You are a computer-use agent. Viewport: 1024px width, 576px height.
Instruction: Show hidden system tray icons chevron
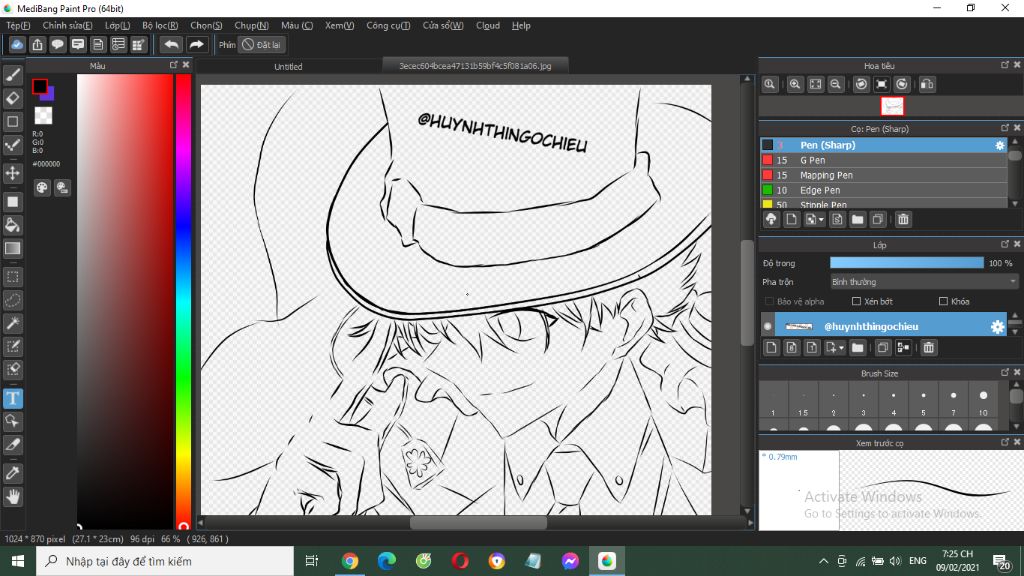824,561
